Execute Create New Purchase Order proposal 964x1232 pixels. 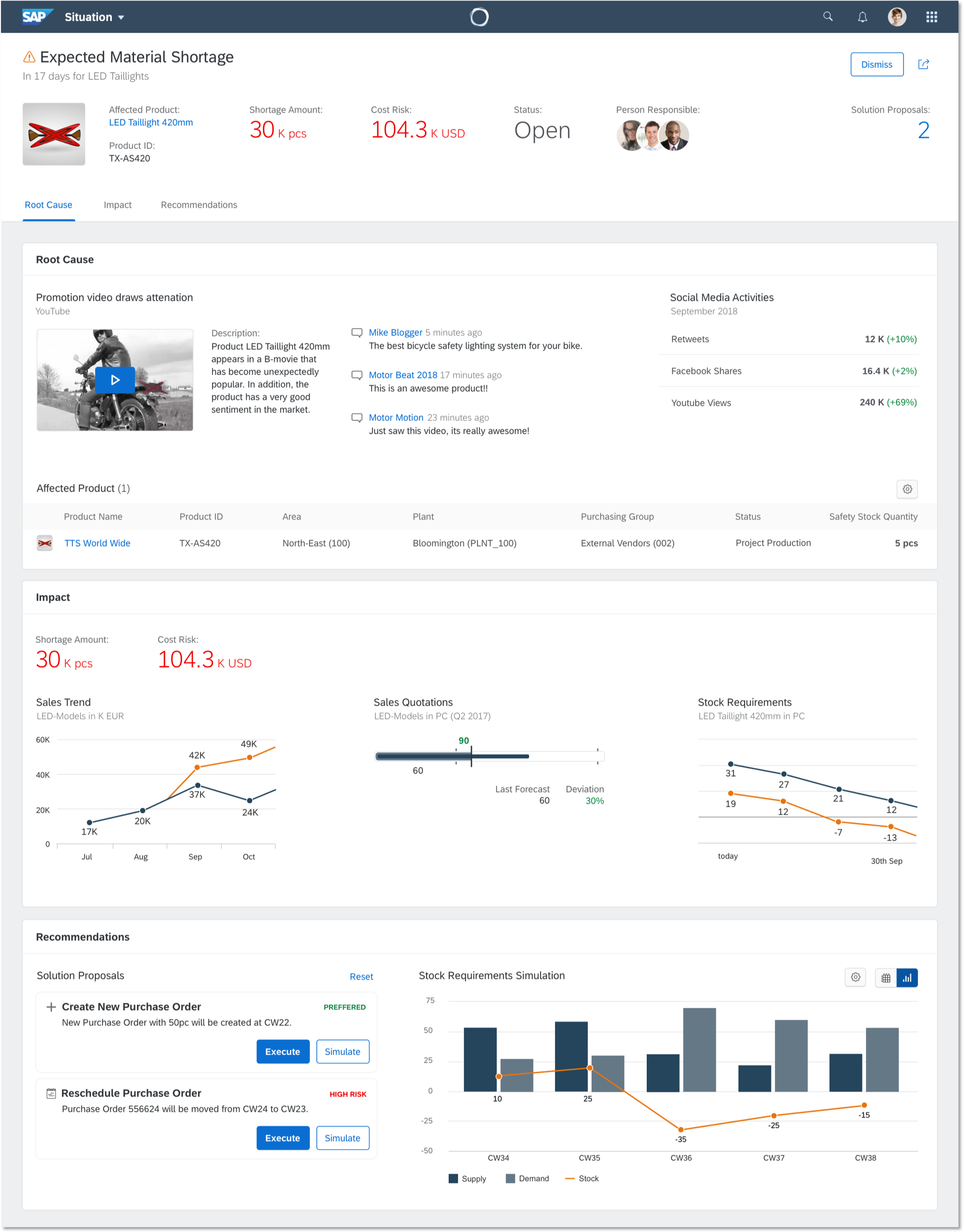tap(282, 1051)
